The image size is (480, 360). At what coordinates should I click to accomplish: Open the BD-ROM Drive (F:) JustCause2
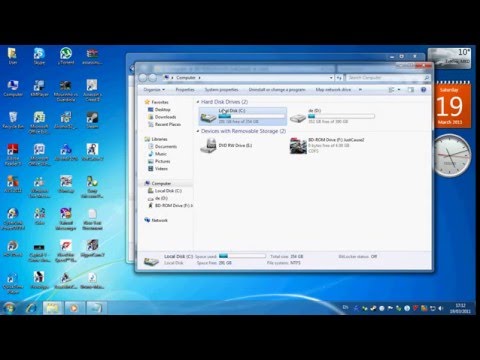pos(327,146)
